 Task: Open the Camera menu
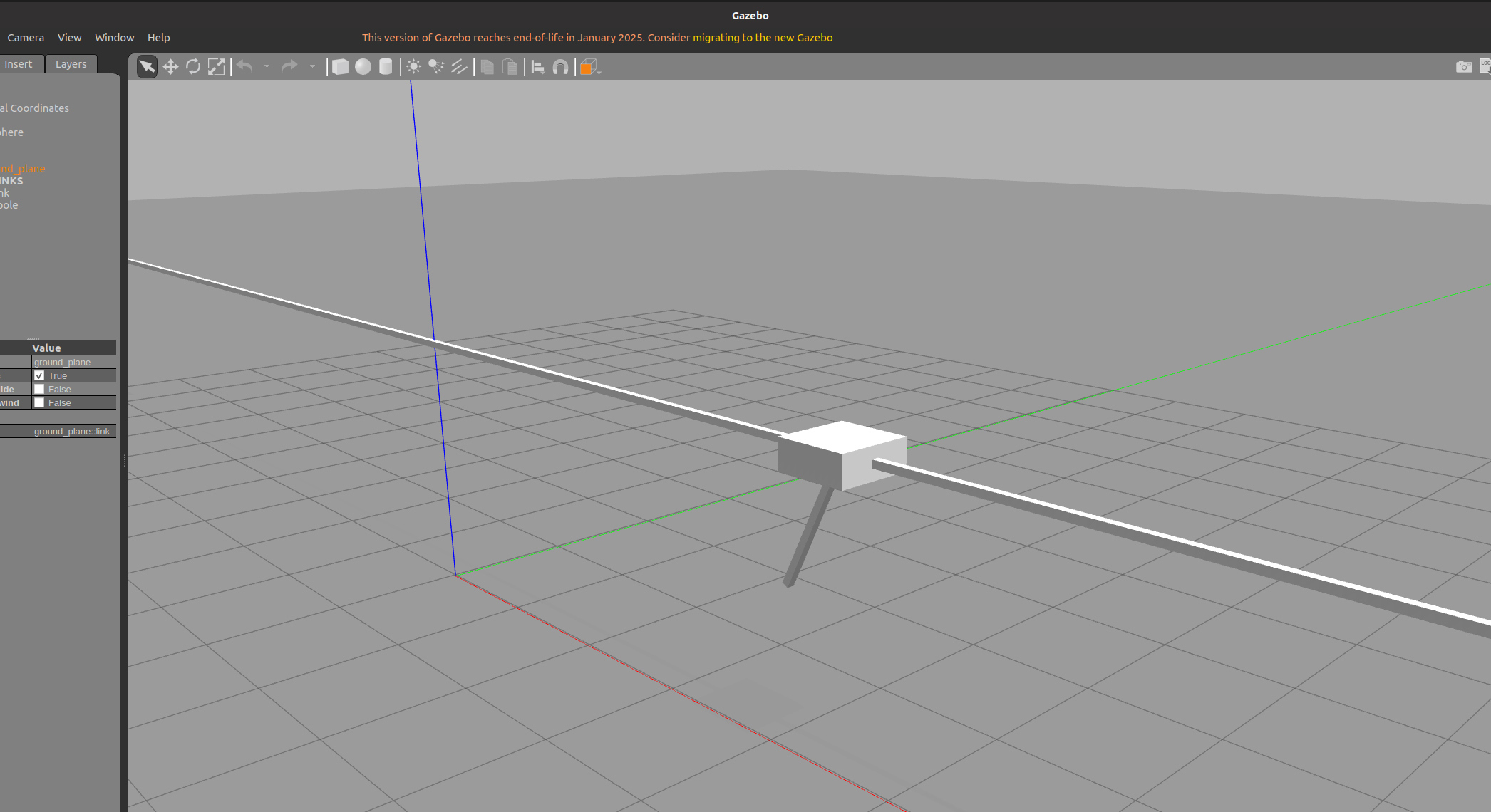pos(26,38)
